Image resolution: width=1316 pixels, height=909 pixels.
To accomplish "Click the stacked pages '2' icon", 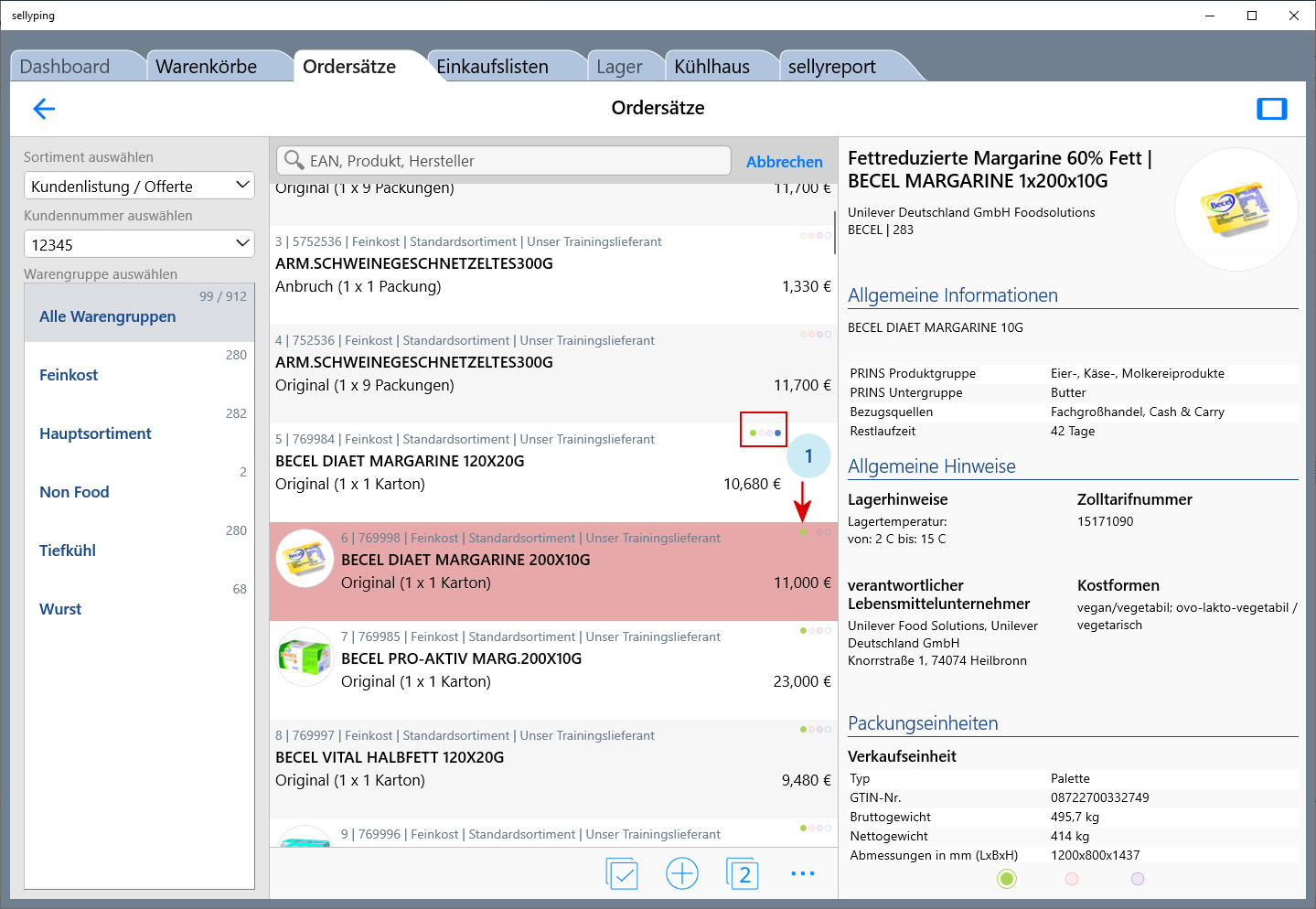I will pyautogui.click(x=743, y=873).
